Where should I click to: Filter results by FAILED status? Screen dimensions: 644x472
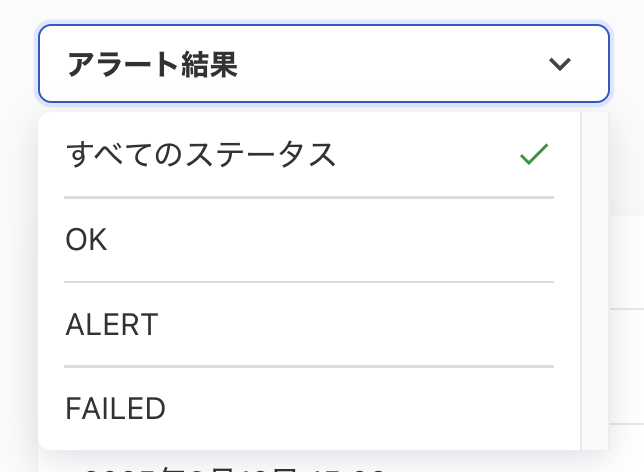pyautogui.click(x=115, y=408)
